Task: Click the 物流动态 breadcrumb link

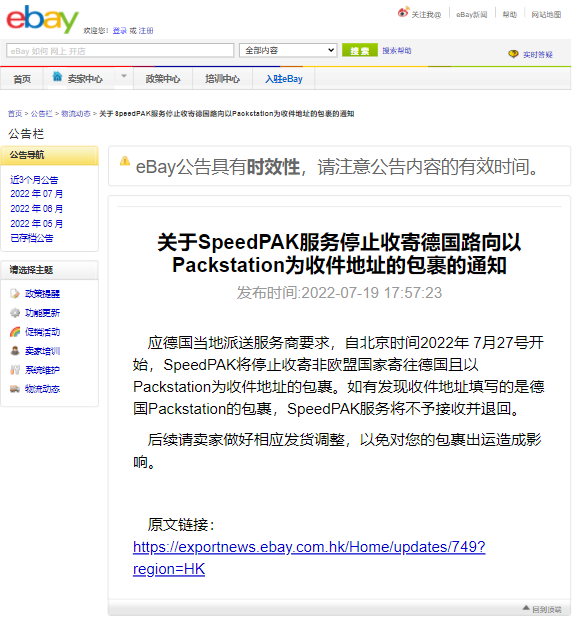Action: coord(76,114)
